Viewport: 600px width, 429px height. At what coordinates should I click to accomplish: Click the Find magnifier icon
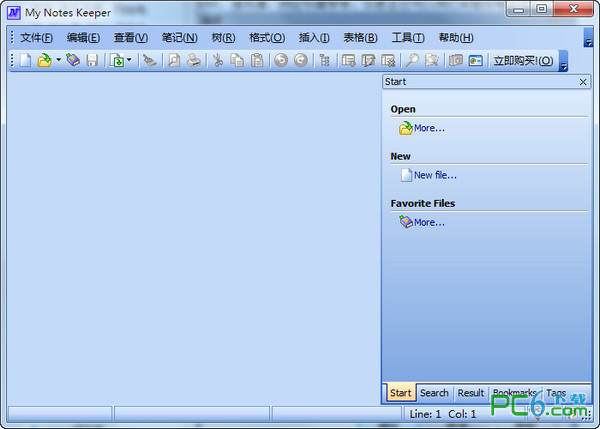(412, 60)
